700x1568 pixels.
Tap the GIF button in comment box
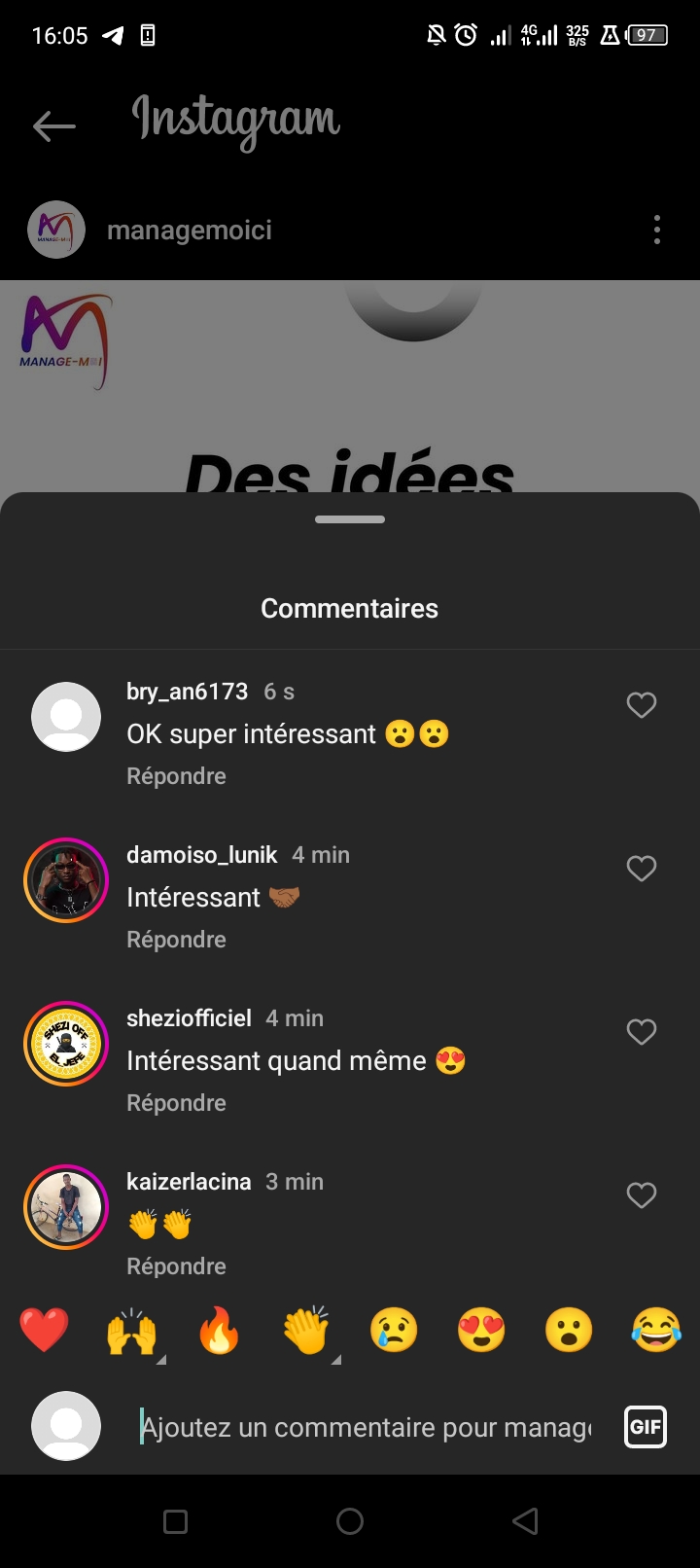point(646,1427)
